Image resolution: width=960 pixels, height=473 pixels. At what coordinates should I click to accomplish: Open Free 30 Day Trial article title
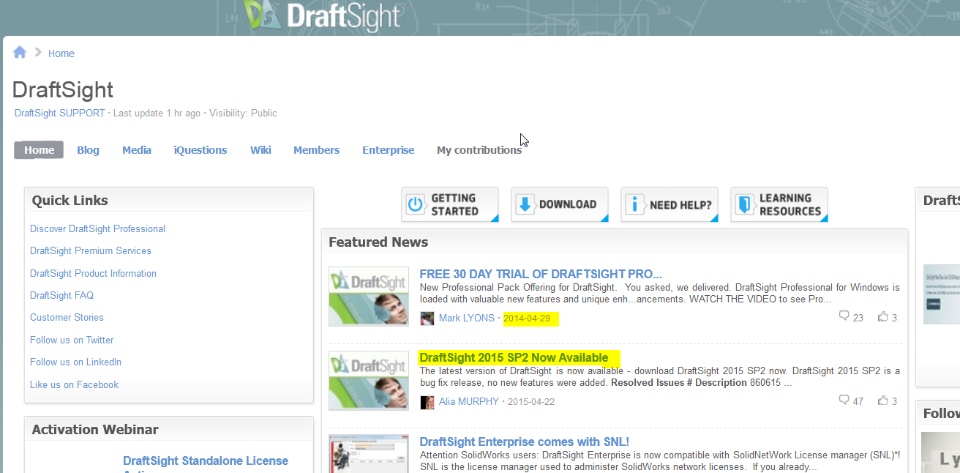(541, 274)
